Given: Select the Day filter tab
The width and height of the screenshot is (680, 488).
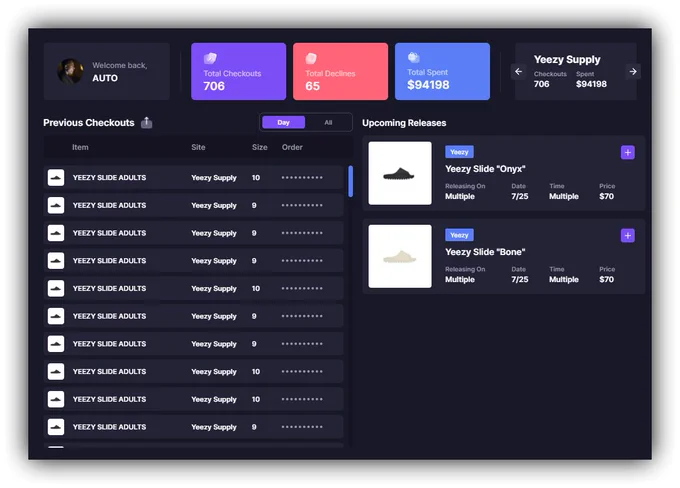Looking at the screenshot, I should [283, 123].
